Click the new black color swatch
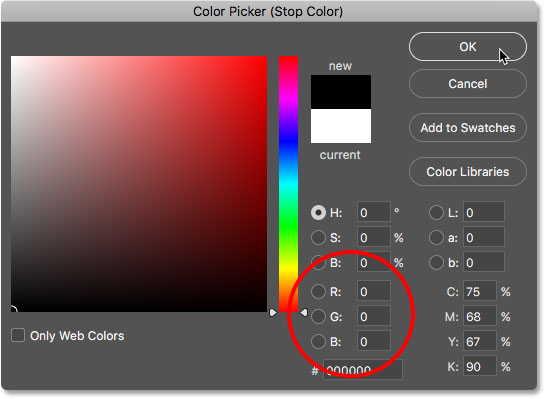The height and width of the screenshot is (399, 545). point(341,92)
